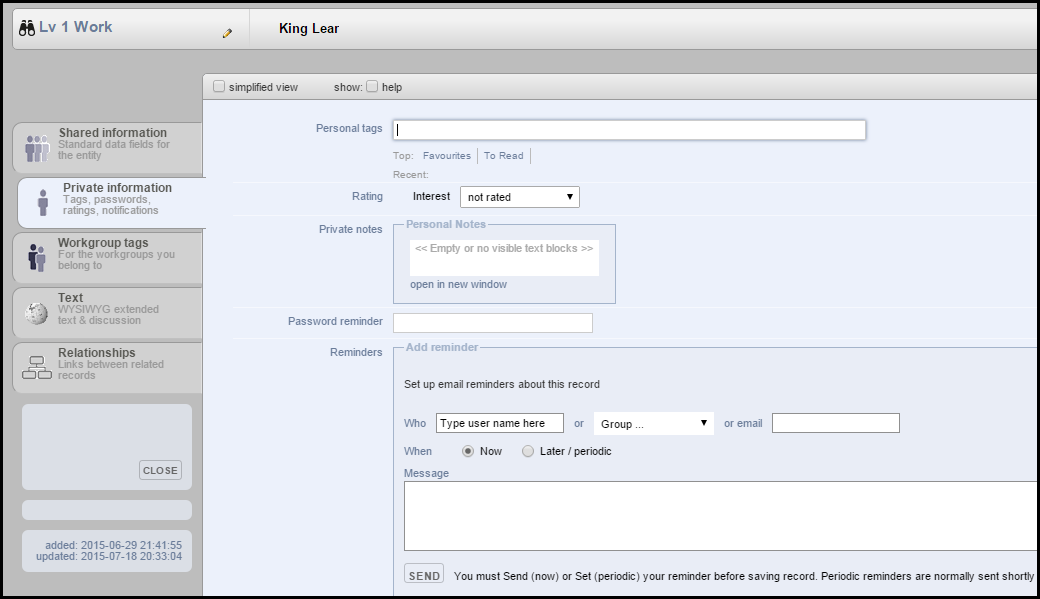Expand the Group dropdown for reminders
The height and width of the screenshot is (599, 1040).
point(653,423)
